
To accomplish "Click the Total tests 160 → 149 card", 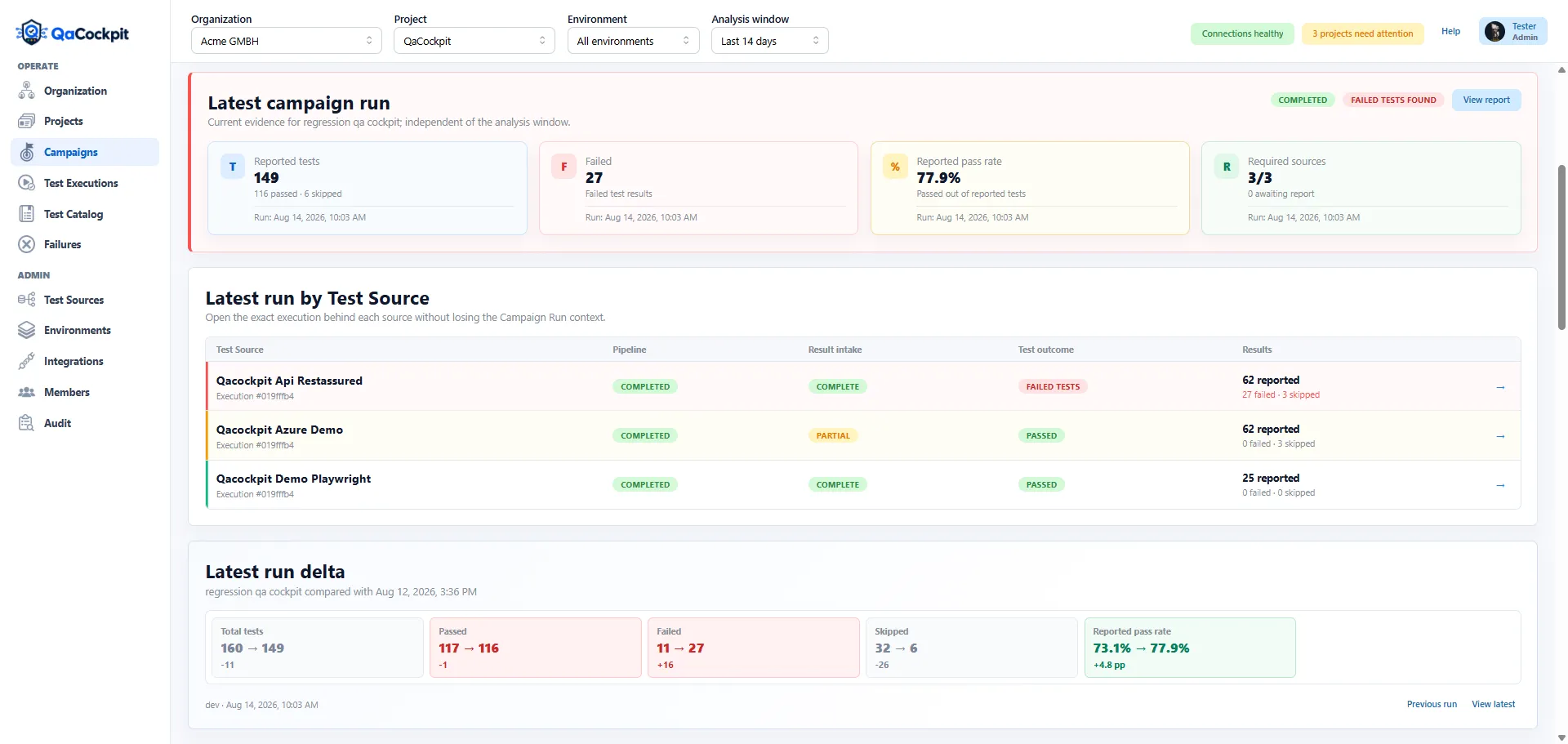I will pos(318,648).
